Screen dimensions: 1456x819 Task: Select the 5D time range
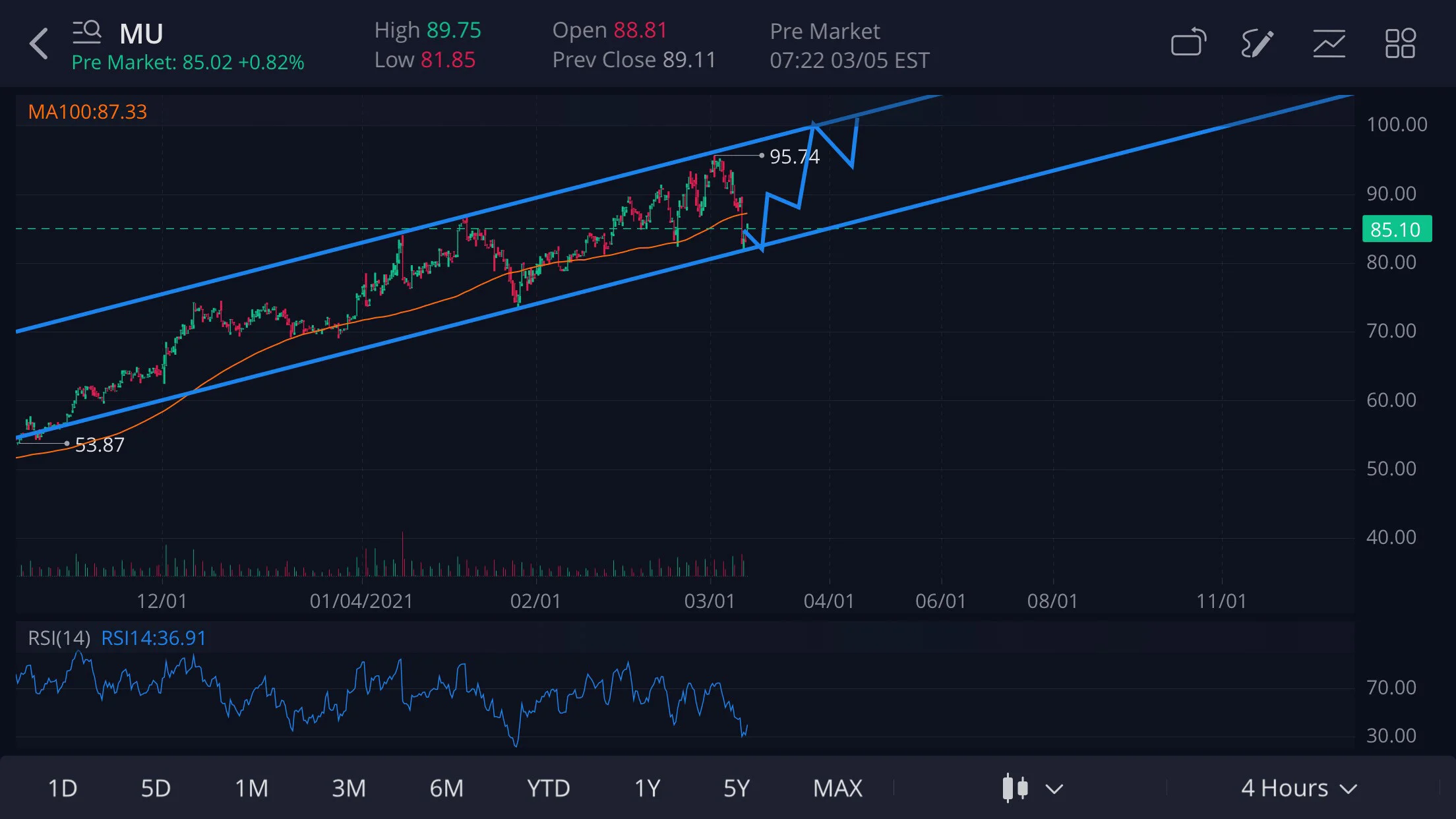(x=156, y=788)
